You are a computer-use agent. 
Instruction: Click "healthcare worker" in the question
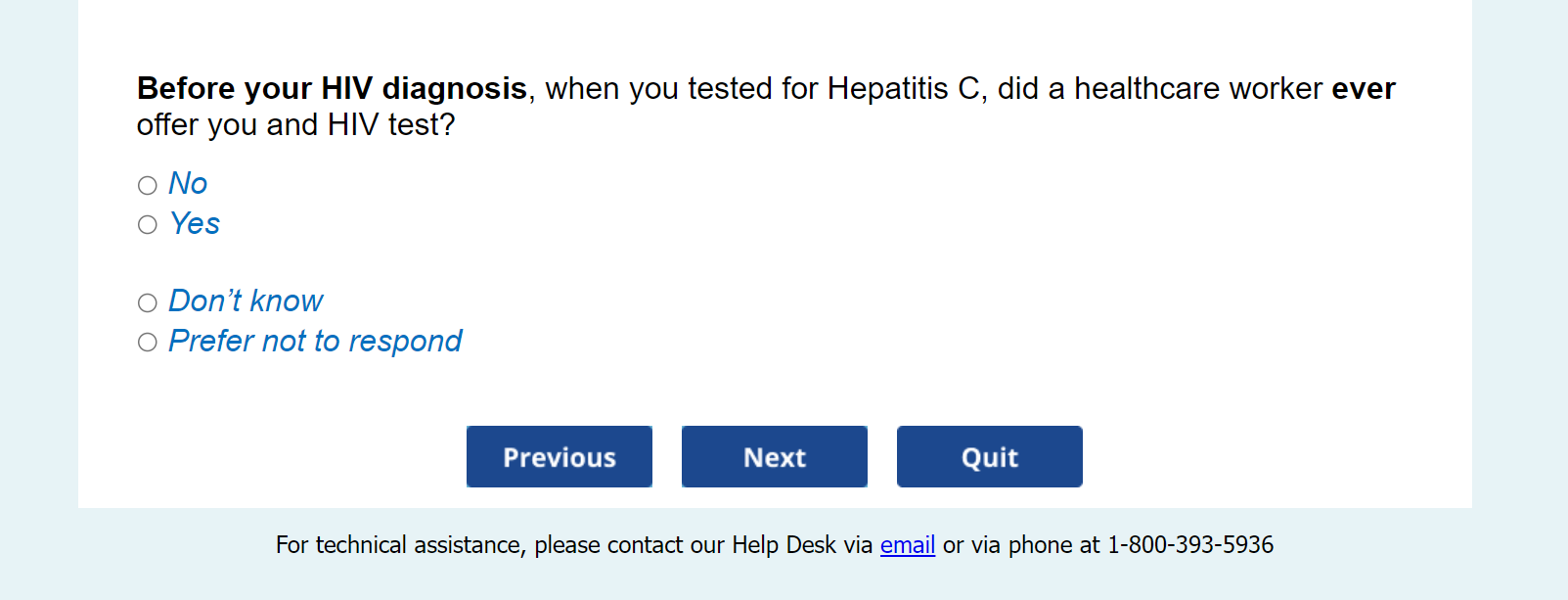[x=1198, y=89]
